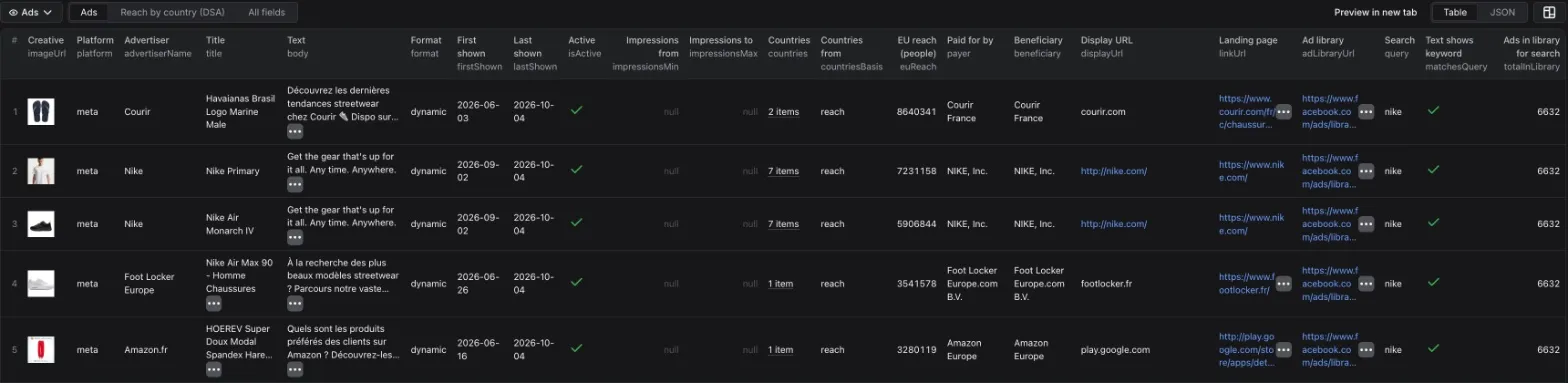
Task: Select the first shown date 2026-06-26
Action: point(479,284)
